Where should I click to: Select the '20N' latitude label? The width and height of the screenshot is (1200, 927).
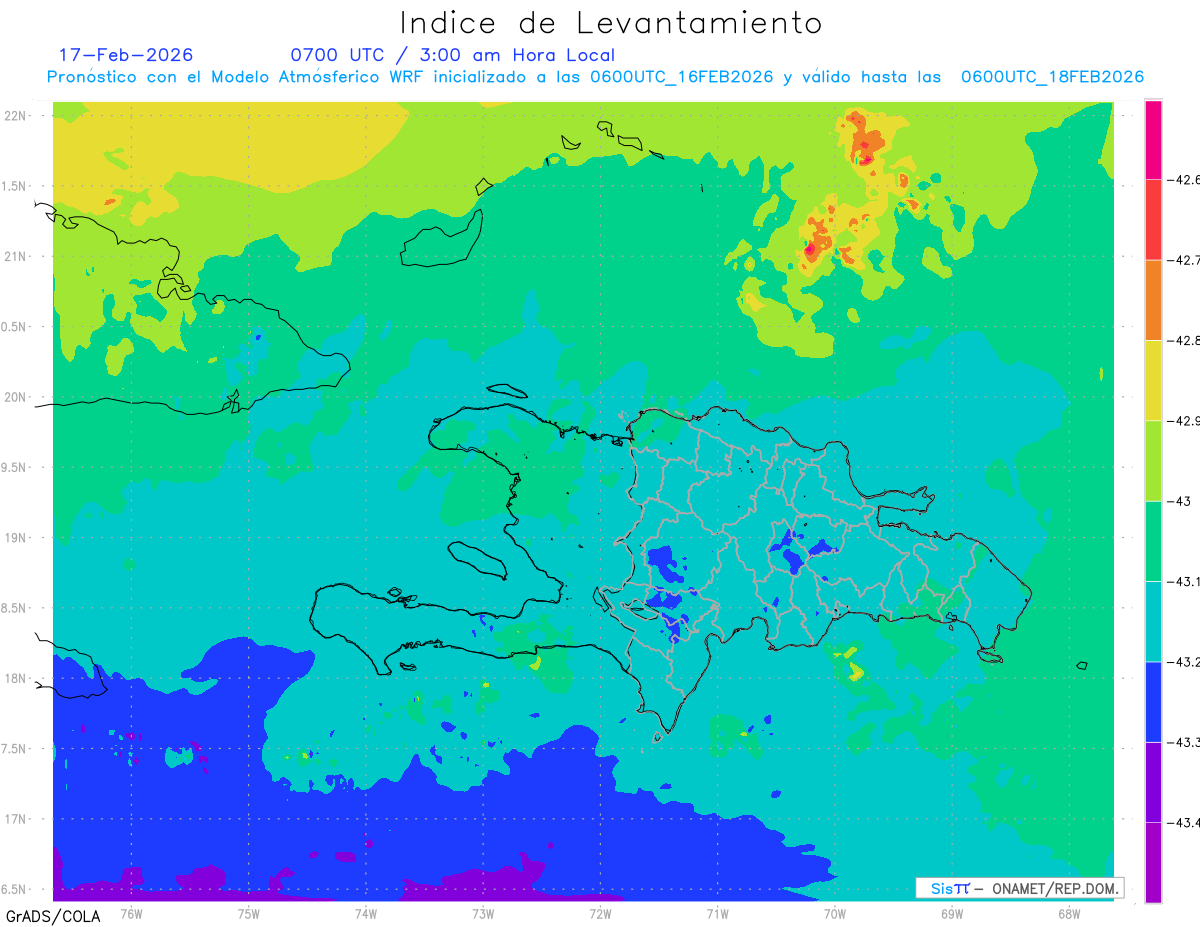[16, 397]
